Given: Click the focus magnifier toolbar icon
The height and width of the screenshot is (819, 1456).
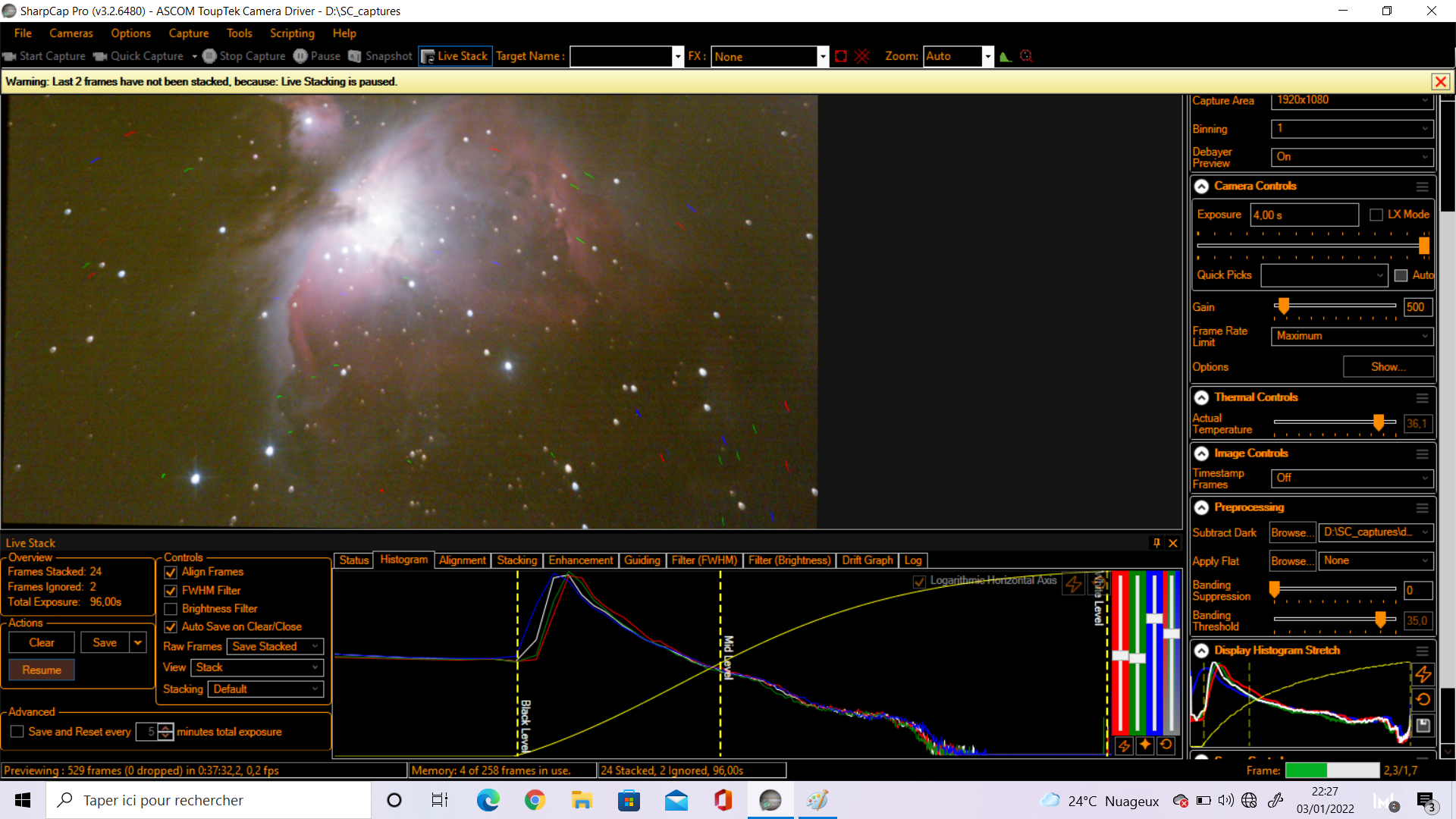Looking at the screenshot, I should (1027, 56).
